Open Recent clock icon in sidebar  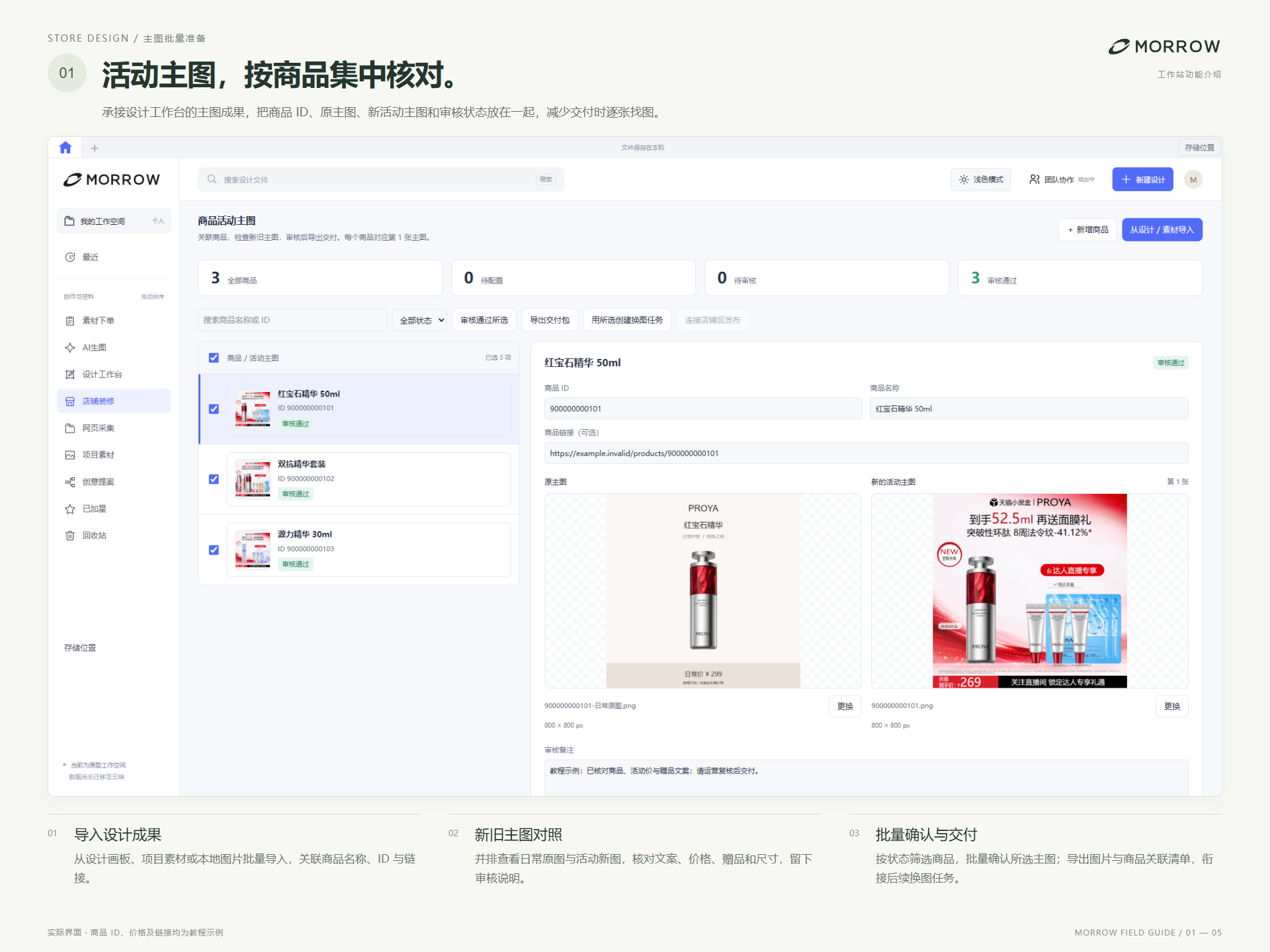click(70, 257)
